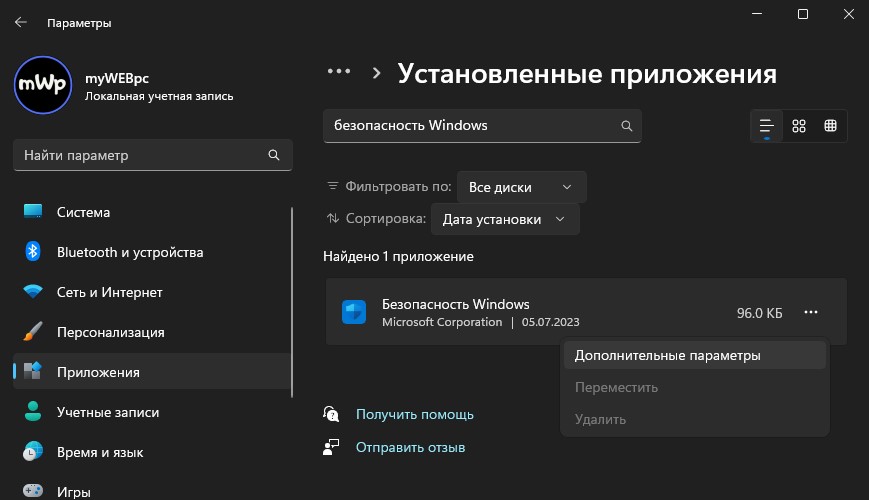Click the Получить помощь link
The height and width of the screenshot is (500, 869).
coord(415,414)
